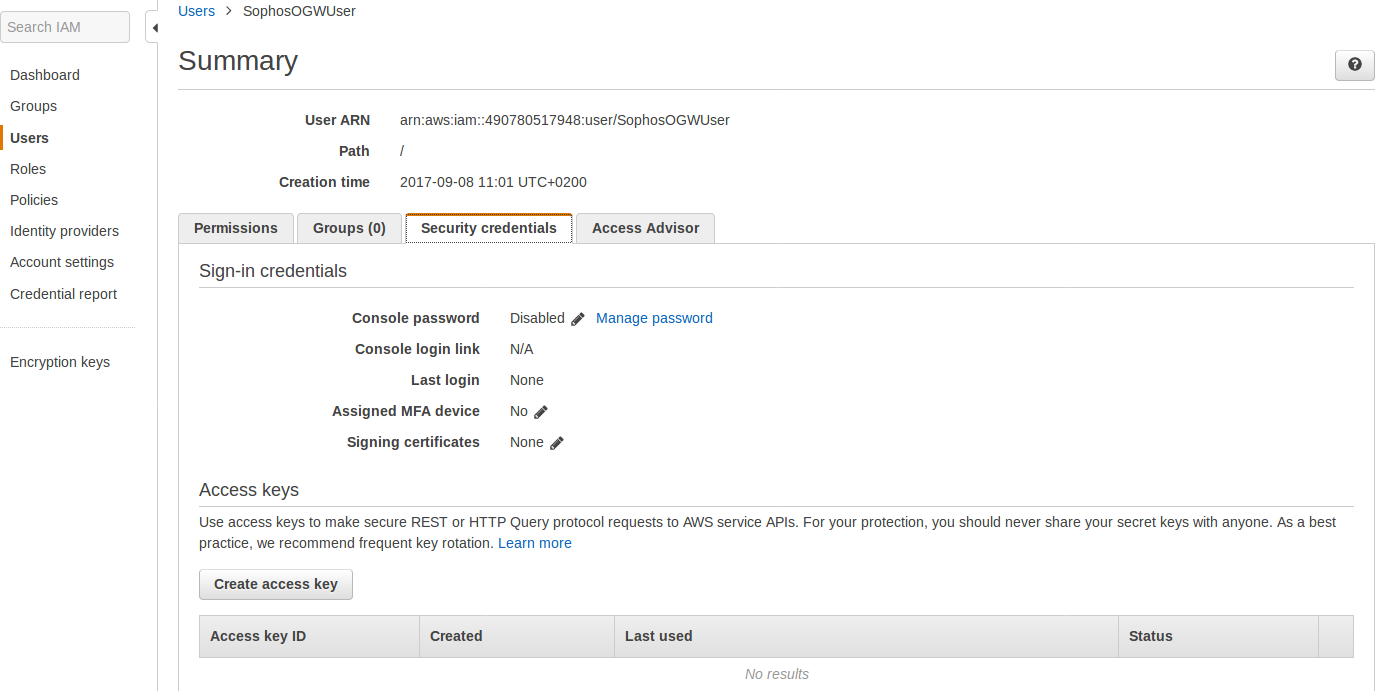Open the help panel question mark

pyautogui.click(x=1354, y=65)
